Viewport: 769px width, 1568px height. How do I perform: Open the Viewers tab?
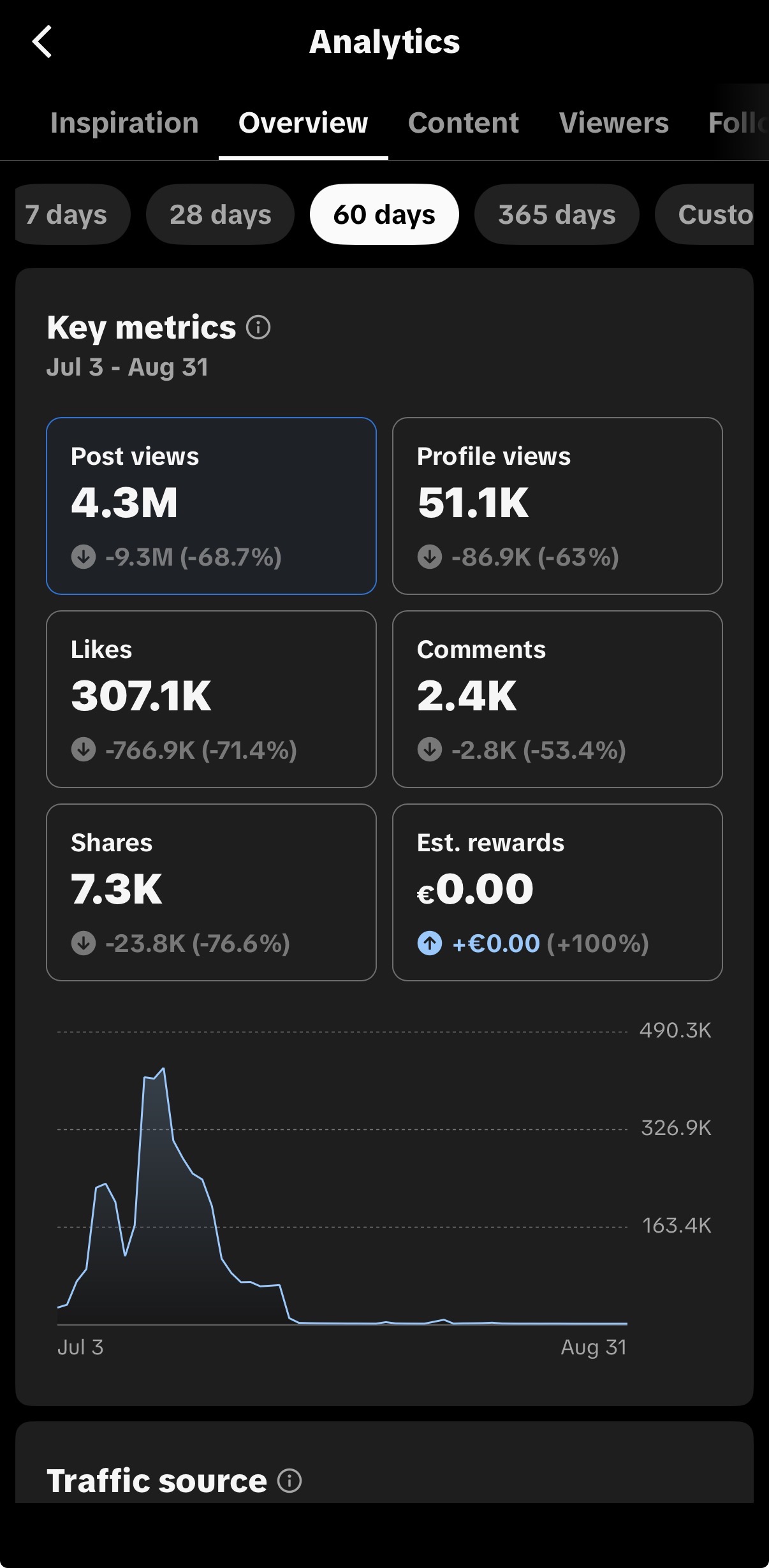click(614, 123)
